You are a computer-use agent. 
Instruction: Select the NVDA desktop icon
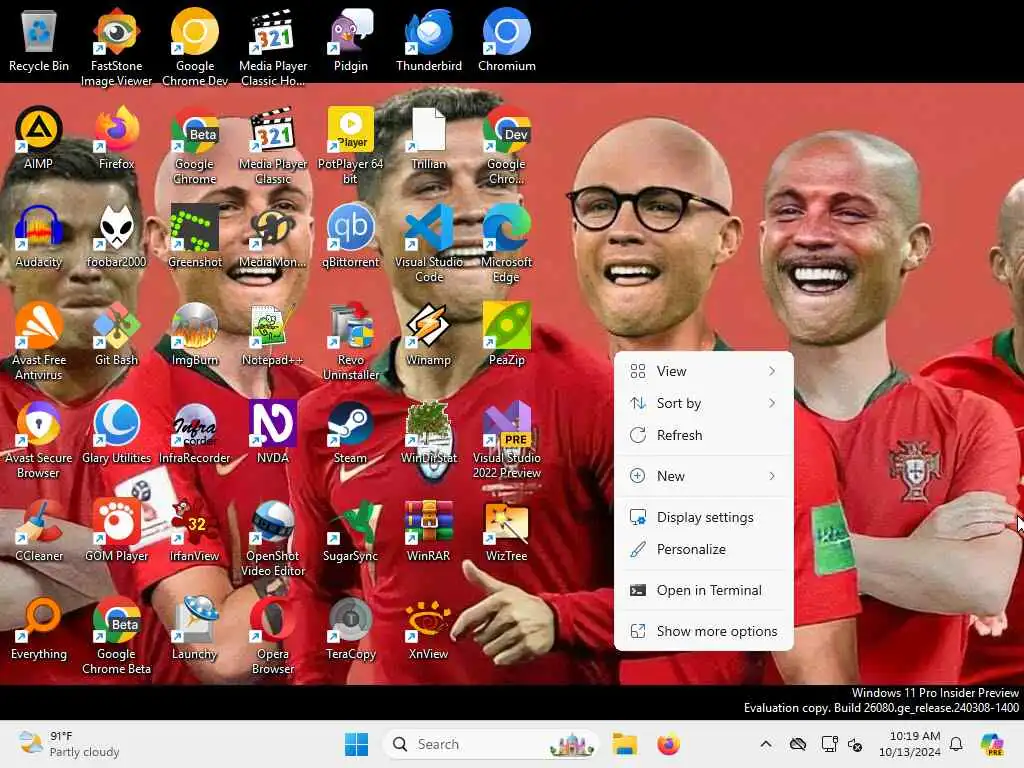272,432
